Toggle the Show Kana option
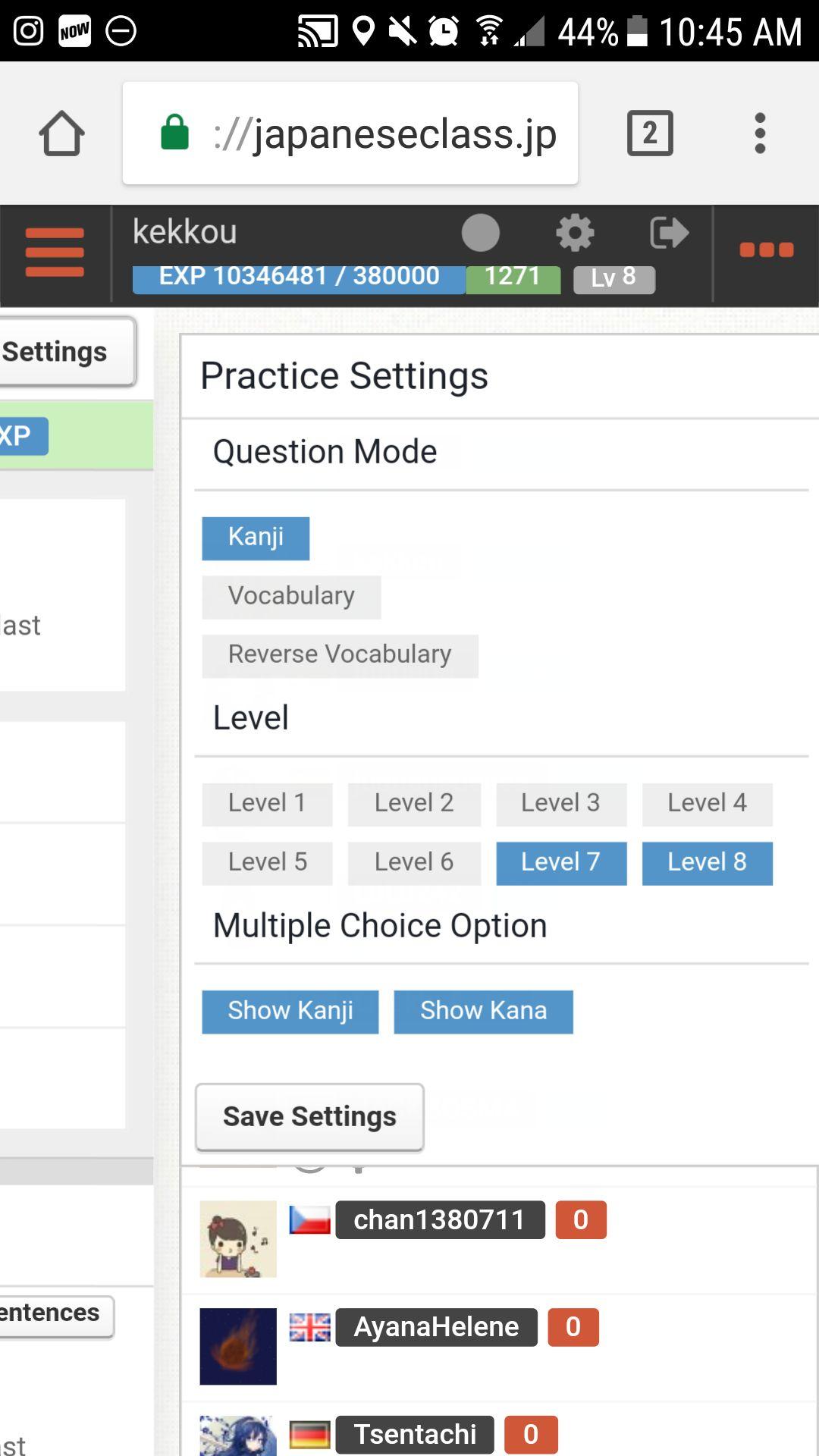This screenshot has height=1456, width=819. [x=483, y=1012]
